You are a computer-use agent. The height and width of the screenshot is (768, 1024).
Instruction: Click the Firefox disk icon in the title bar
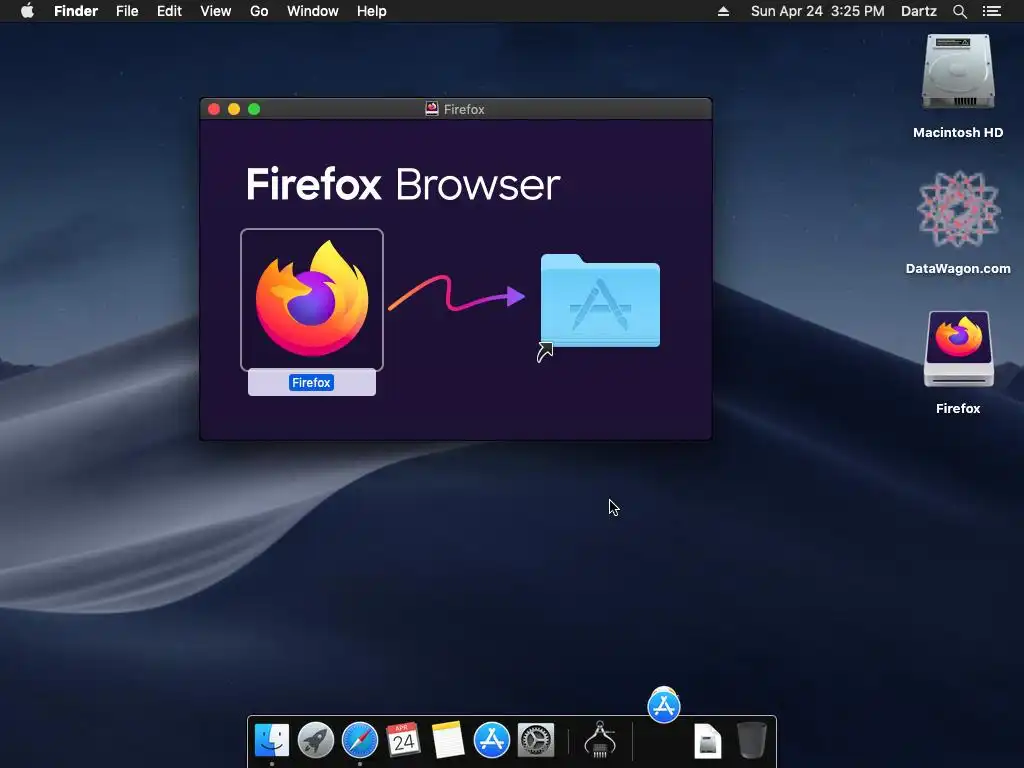[432, 108]
